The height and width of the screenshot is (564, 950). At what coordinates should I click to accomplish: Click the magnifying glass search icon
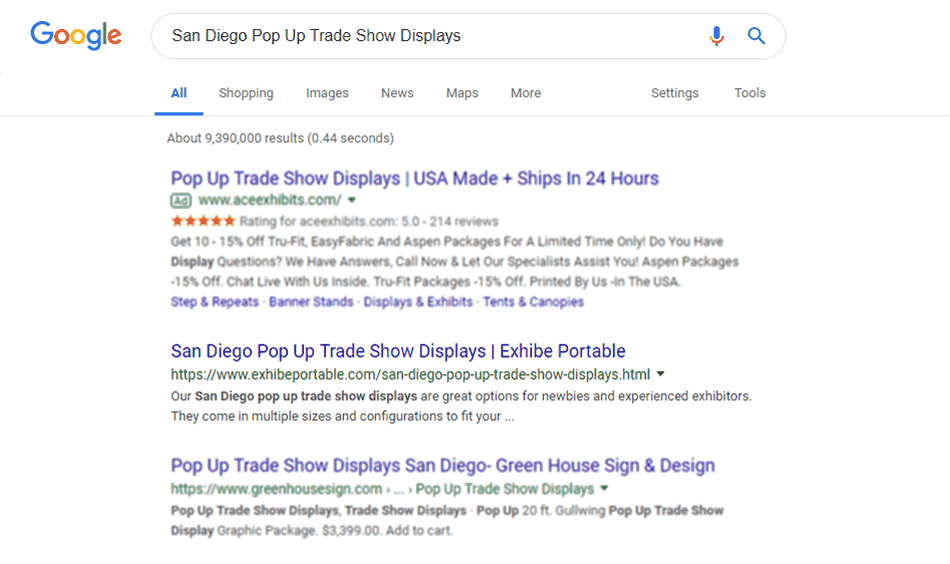756,36
